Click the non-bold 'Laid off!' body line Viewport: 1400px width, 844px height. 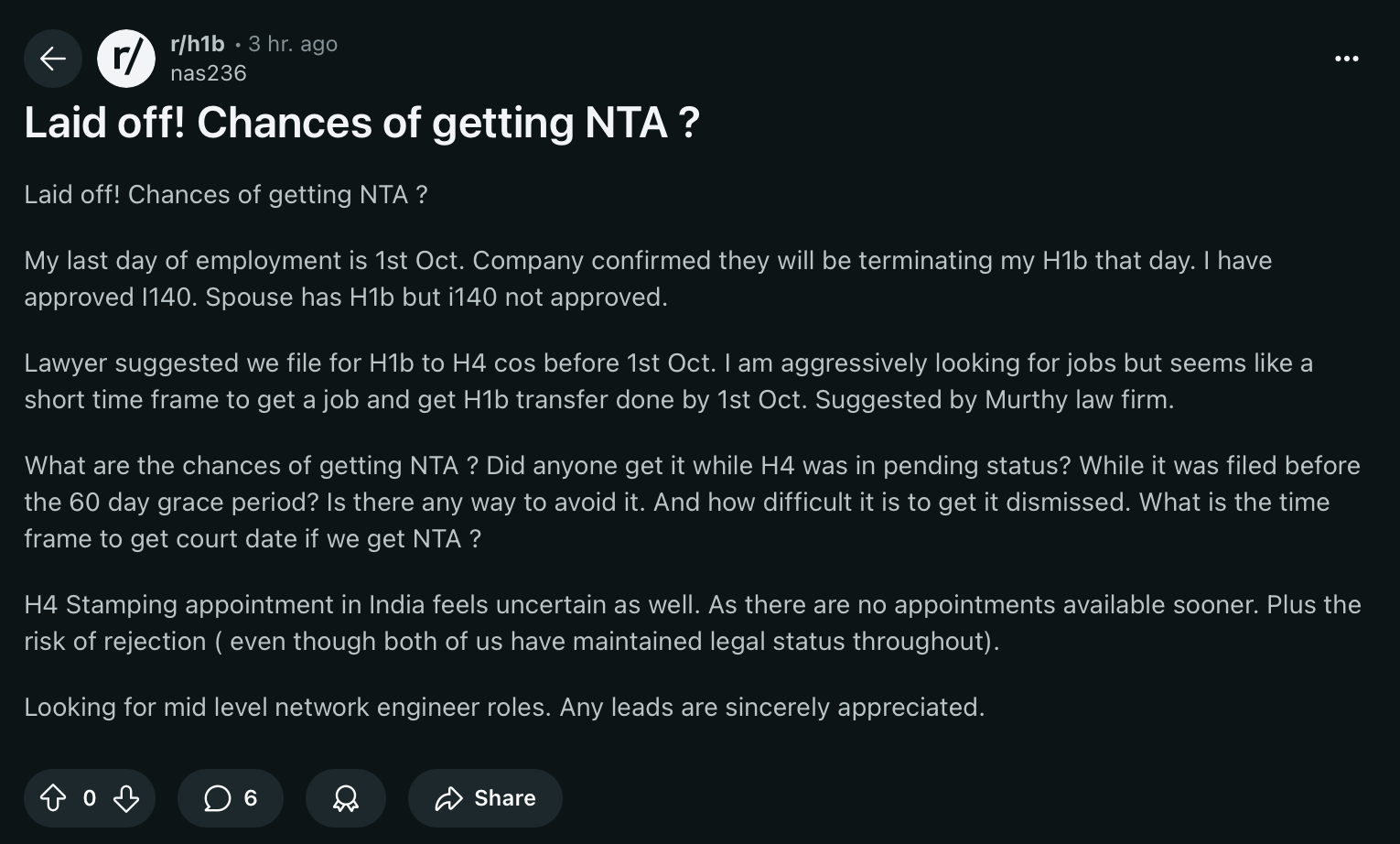coord(225,195)
